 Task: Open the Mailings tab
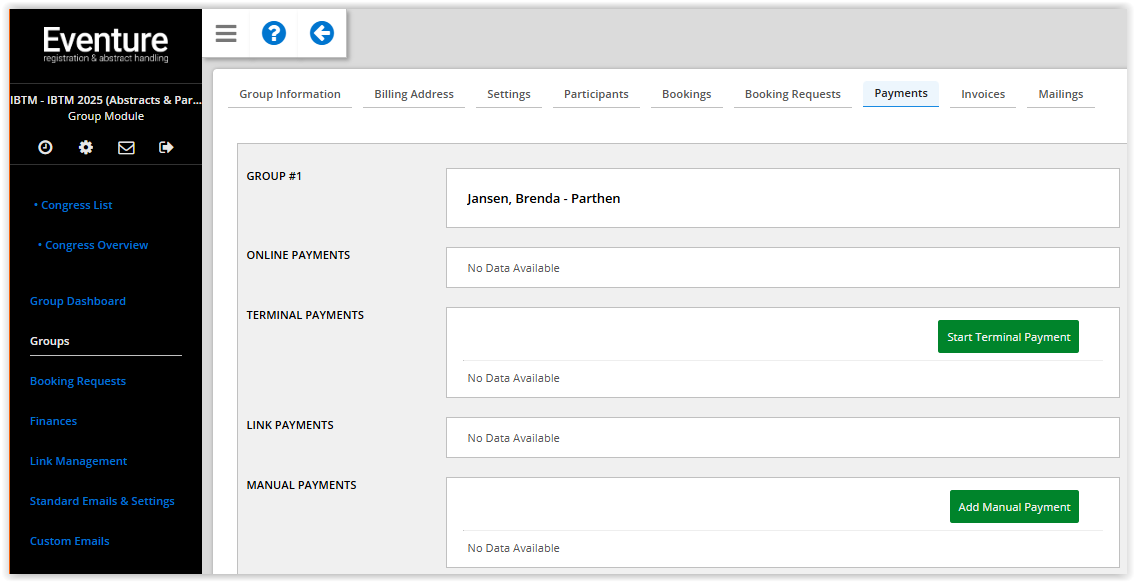click(1060, 94)
